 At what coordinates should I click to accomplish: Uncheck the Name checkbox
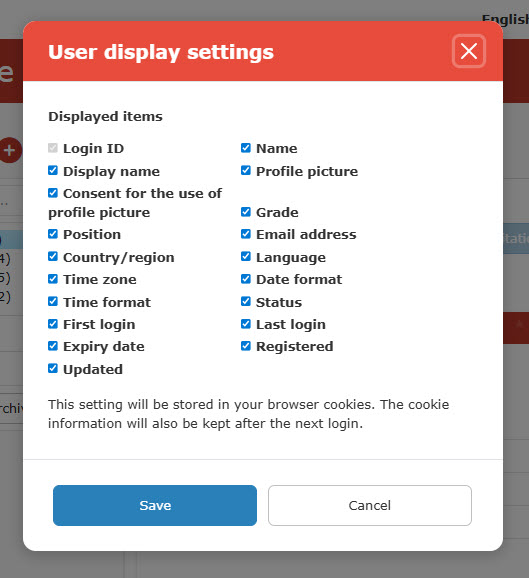(246, 148)
